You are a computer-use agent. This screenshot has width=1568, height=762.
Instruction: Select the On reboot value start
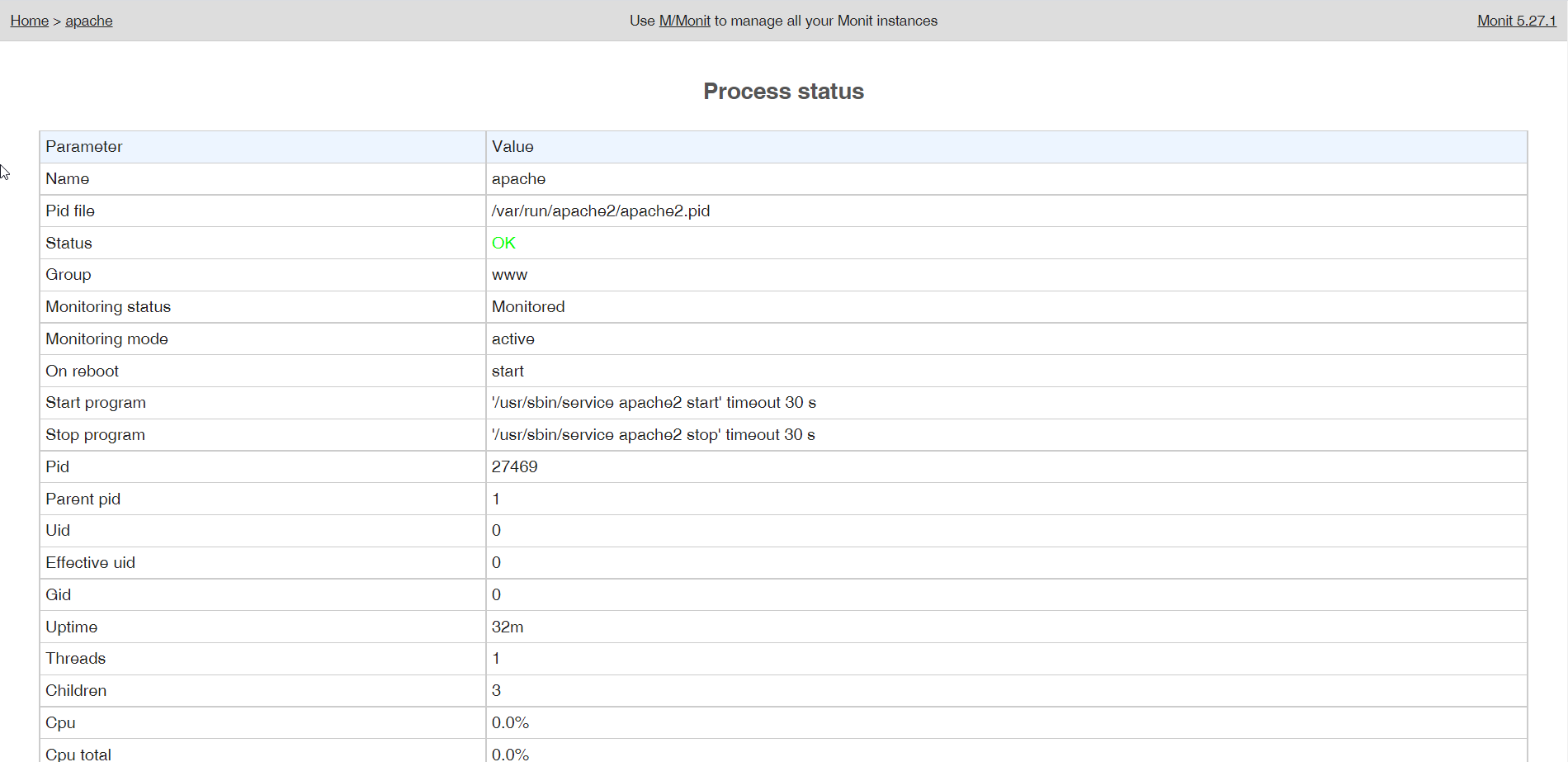pos(508,371)
